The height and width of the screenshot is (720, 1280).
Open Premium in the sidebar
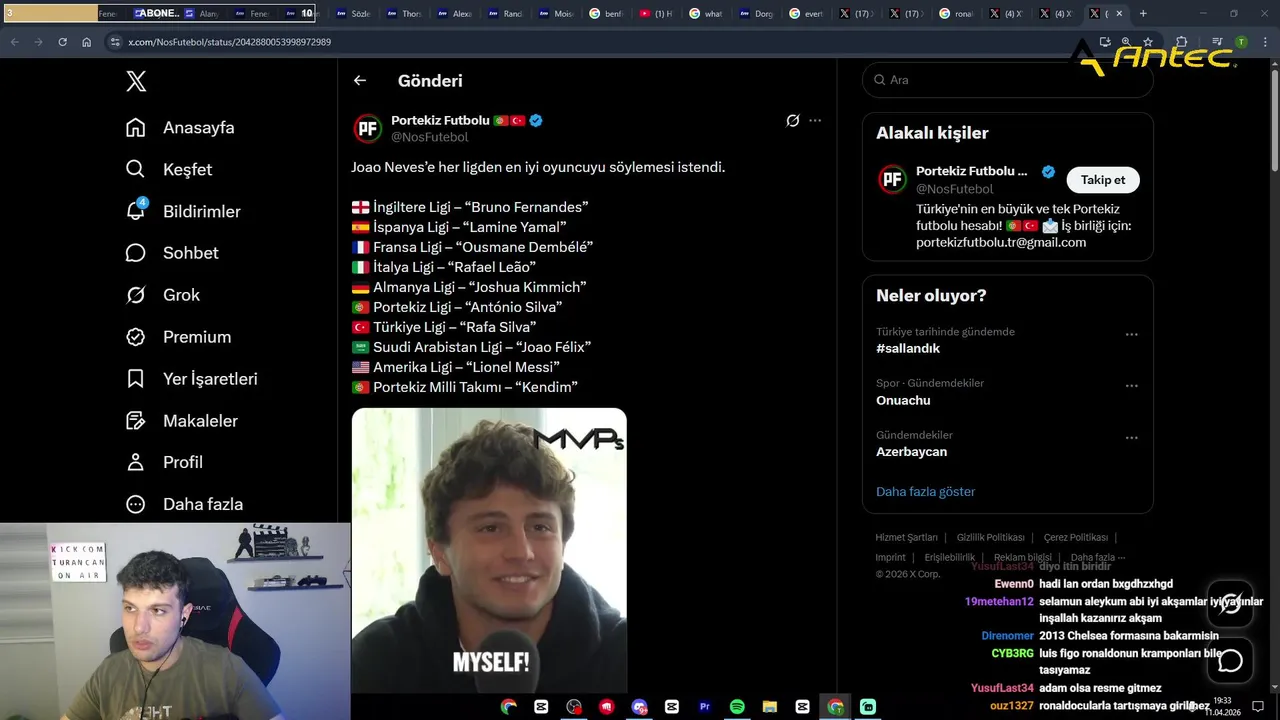pyautogui.click(x=178, y=337)
